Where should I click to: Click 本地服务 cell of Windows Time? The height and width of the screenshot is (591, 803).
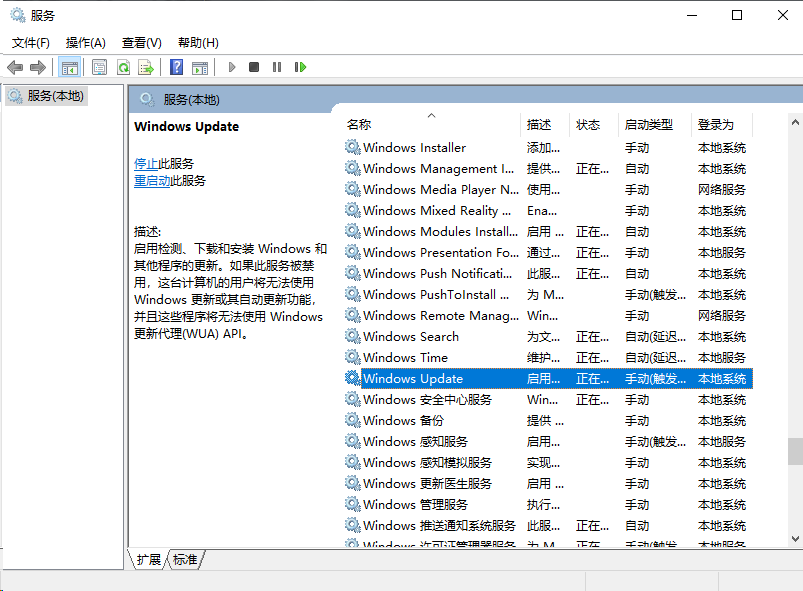(x=722, y=357)
